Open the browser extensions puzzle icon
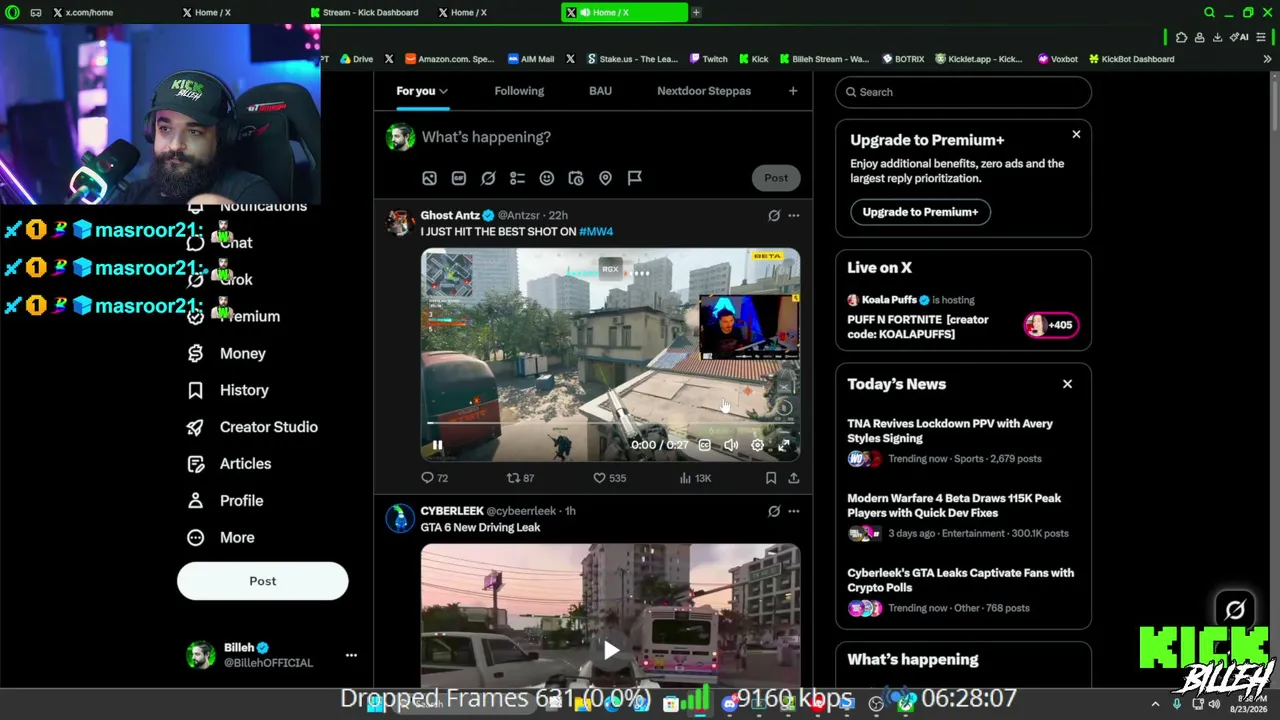Viewport: 1280px width, 720px height. [1181, 38]
